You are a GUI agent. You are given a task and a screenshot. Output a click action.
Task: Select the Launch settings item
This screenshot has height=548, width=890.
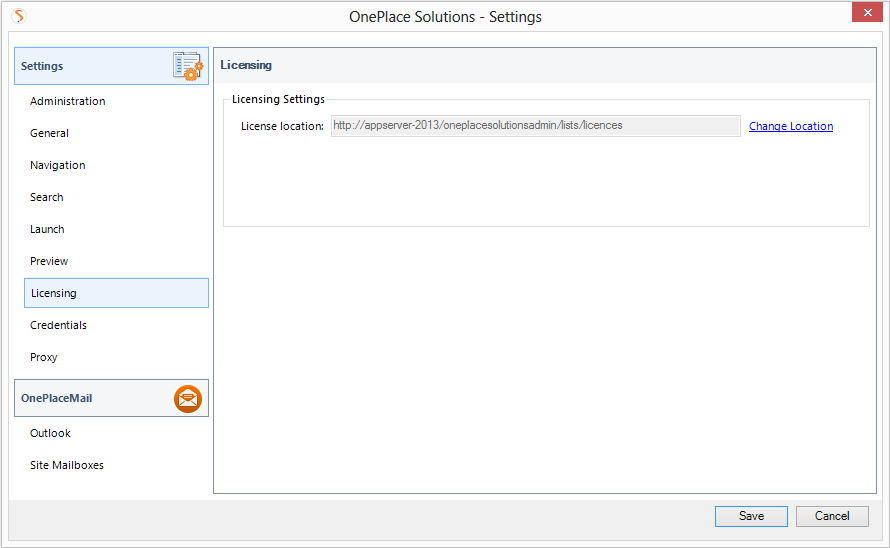[x=47, y=229]
